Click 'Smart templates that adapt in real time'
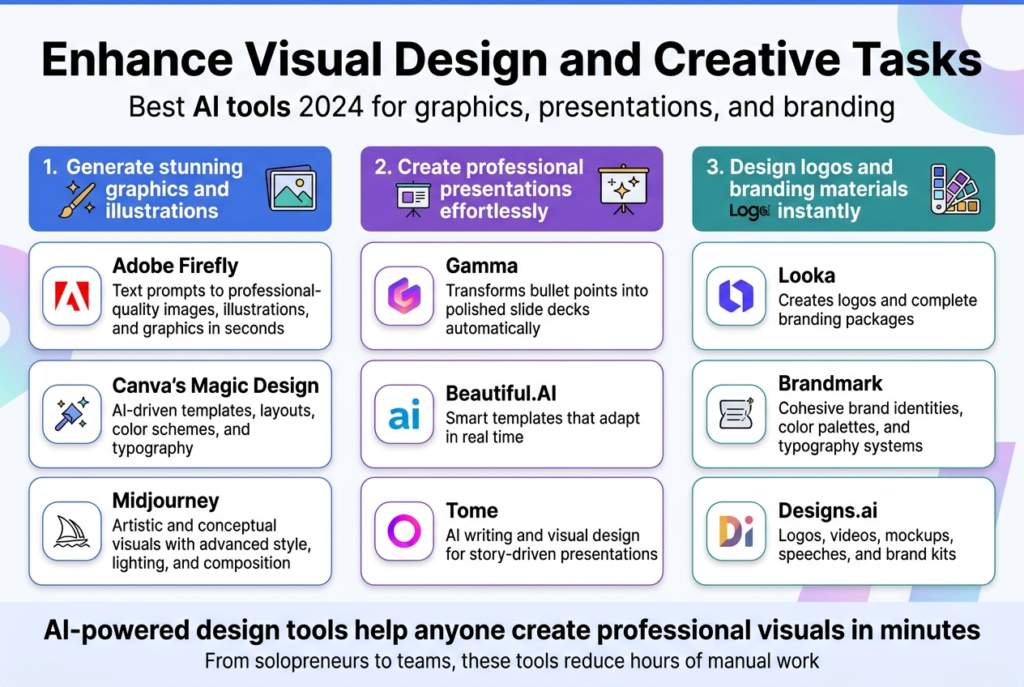 pyautogui.click(x=543, y=428)
